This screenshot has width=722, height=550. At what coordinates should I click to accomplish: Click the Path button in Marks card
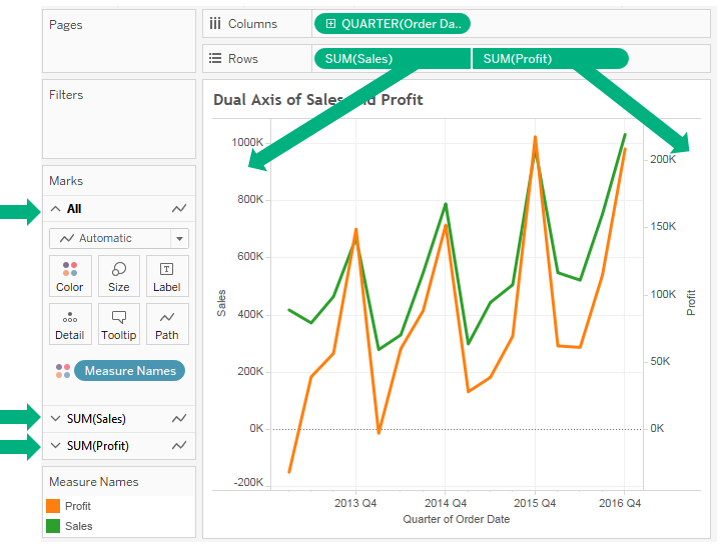(167, 324)
